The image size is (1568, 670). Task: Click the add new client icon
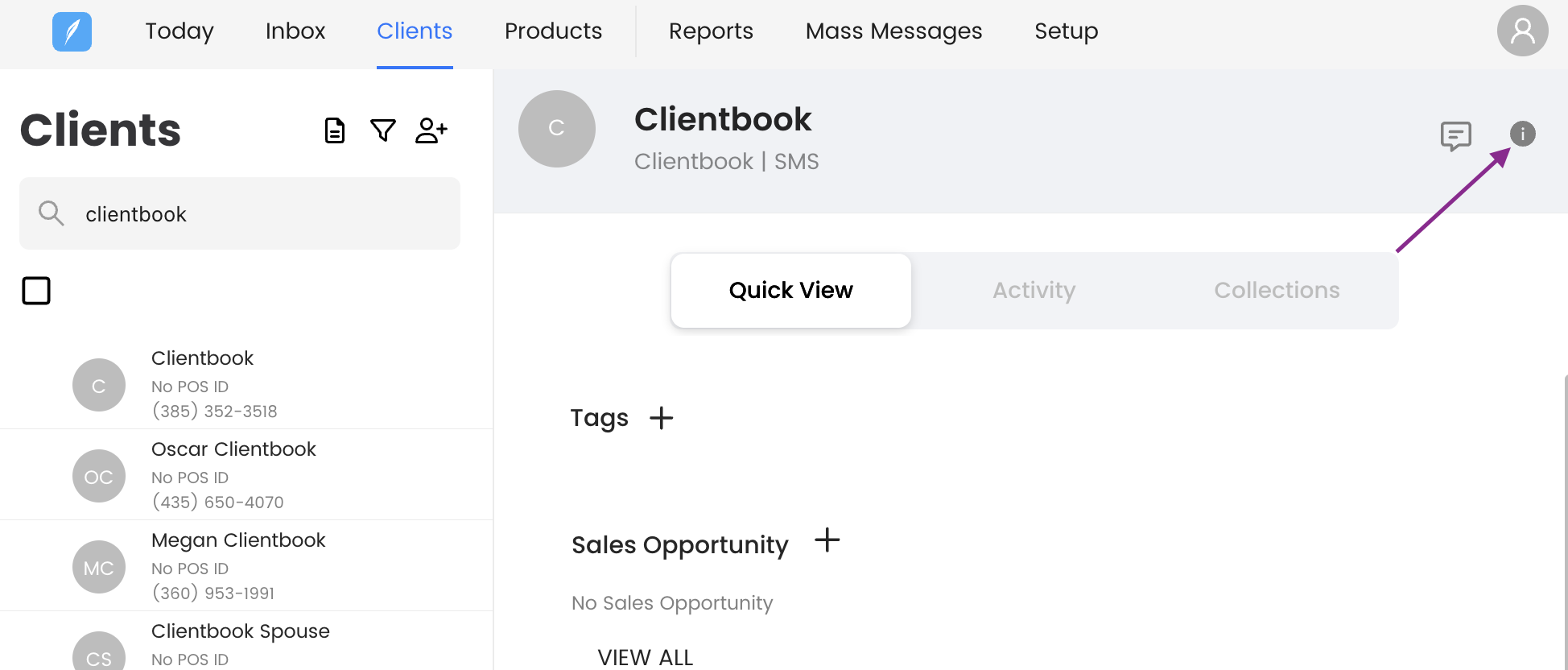[x=431, y=130]
